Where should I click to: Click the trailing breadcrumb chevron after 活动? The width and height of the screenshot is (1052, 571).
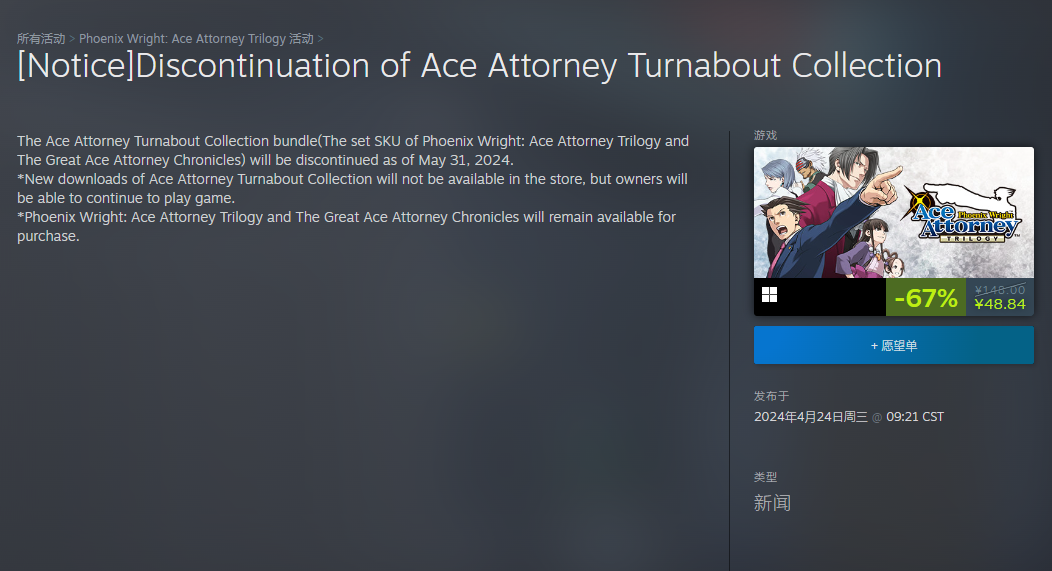(320, 39)
